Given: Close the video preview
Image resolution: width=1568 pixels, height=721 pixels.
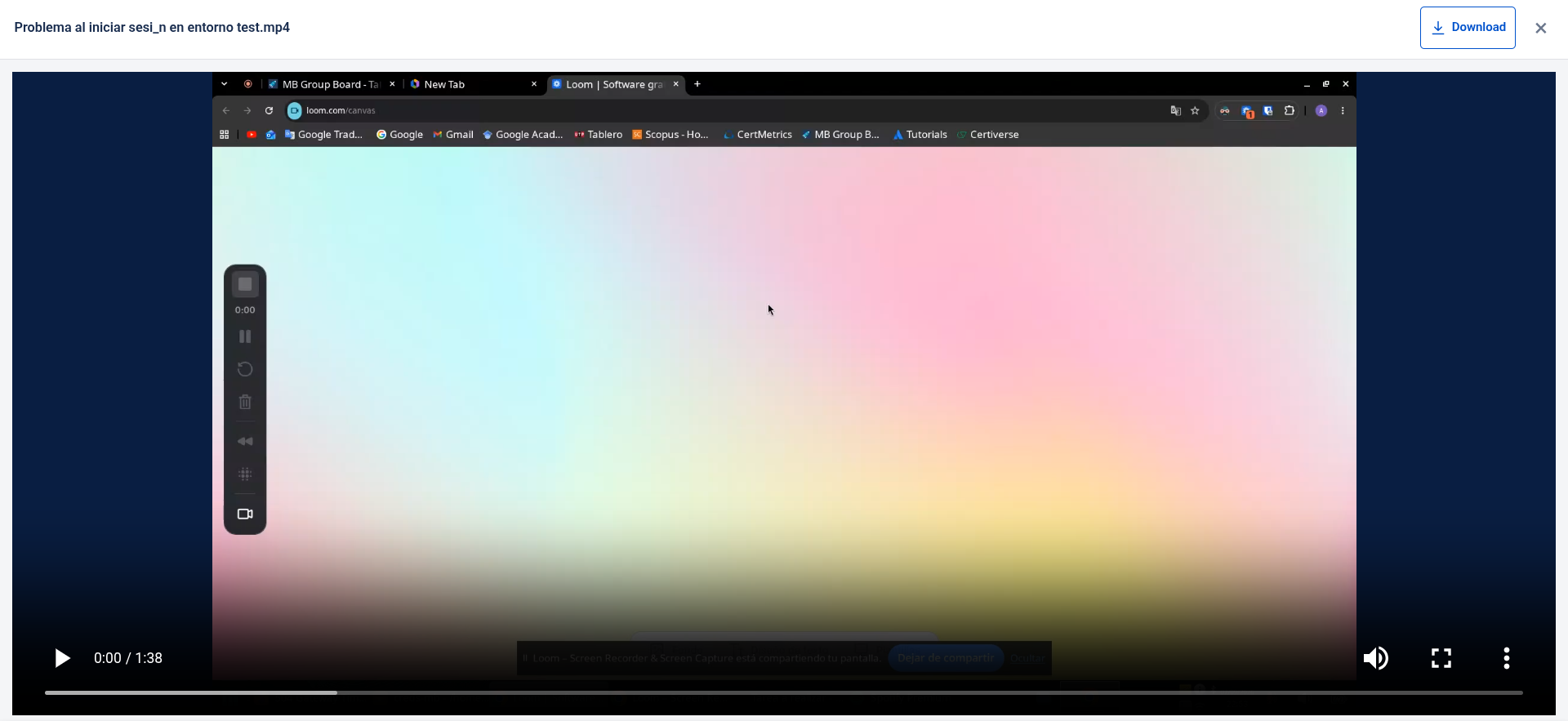Looking at the screenshot, I should (1541, 28).
